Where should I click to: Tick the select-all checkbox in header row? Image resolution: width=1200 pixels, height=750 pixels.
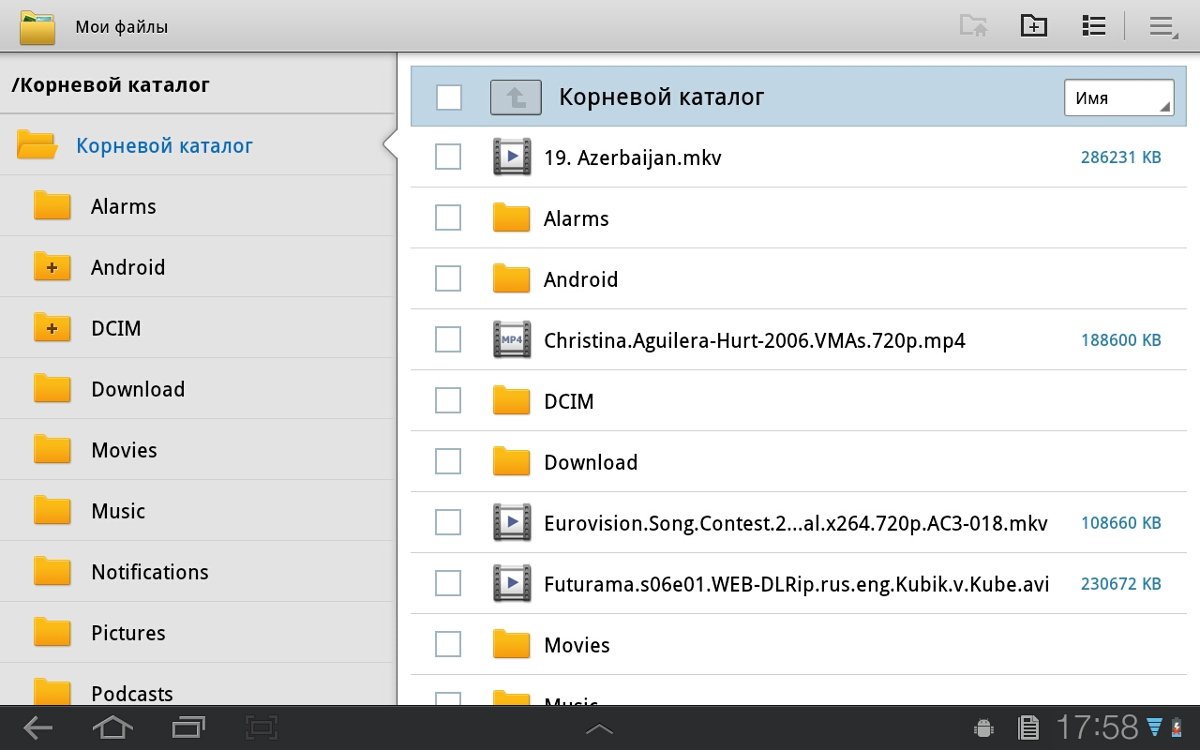pos(449,97)
